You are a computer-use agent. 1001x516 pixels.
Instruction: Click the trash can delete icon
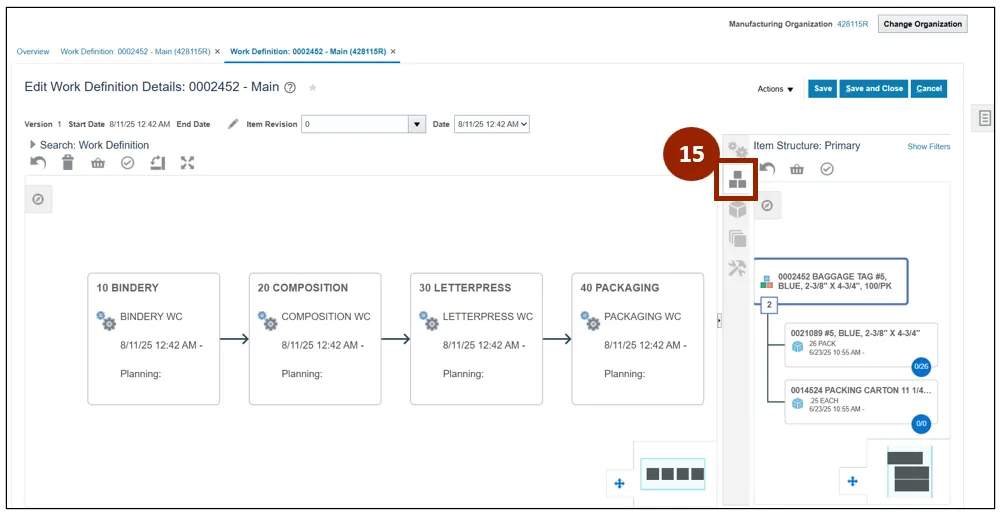(x=68, y=163)
